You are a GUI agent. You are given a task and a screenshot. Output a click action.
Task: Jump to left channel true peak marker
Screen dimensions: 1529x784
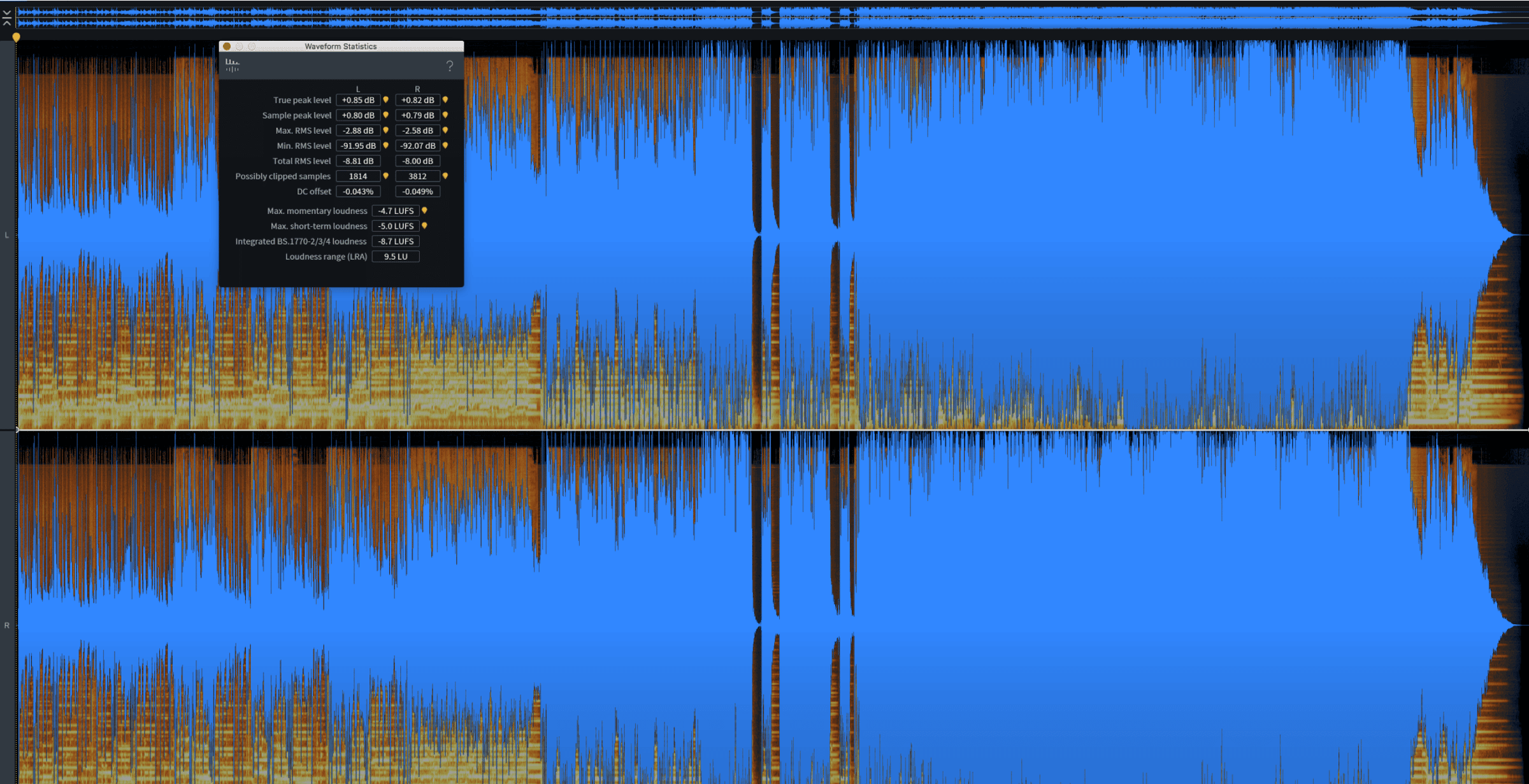point(385,99)
